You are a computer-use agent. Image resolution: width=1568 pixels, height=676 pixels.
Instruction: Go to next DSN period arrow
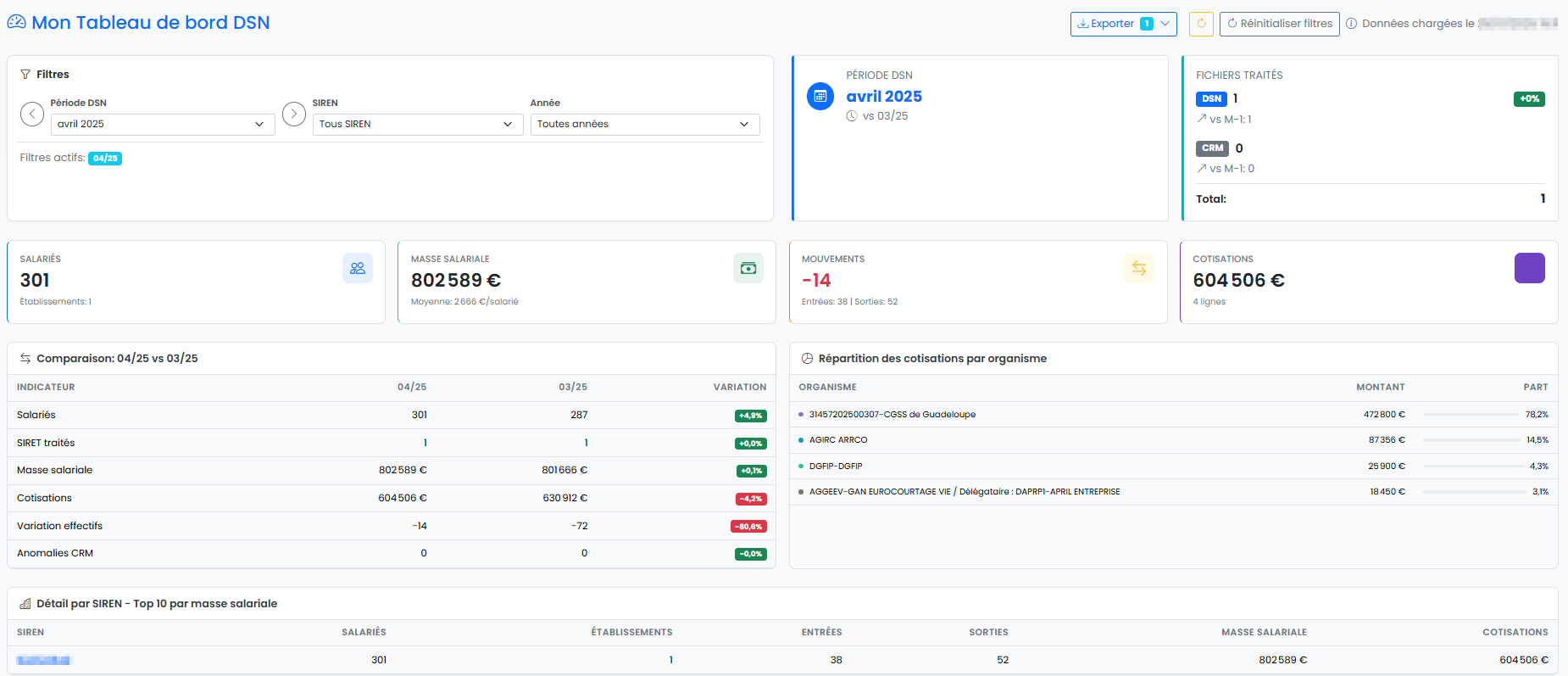pyautogui.click(x=294, y=114)
